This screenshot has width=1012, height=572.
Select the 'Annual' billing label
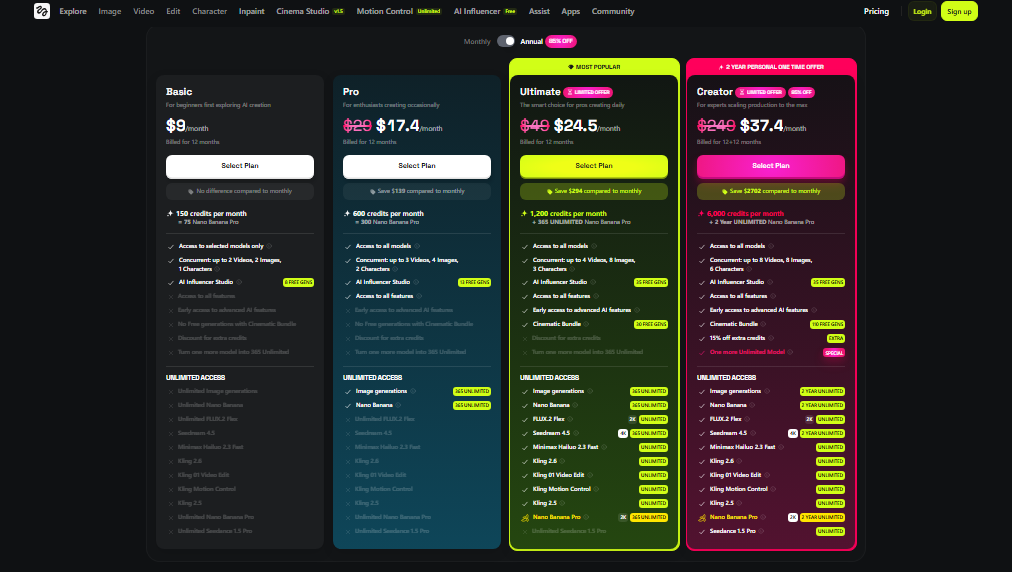coord(531,41)
